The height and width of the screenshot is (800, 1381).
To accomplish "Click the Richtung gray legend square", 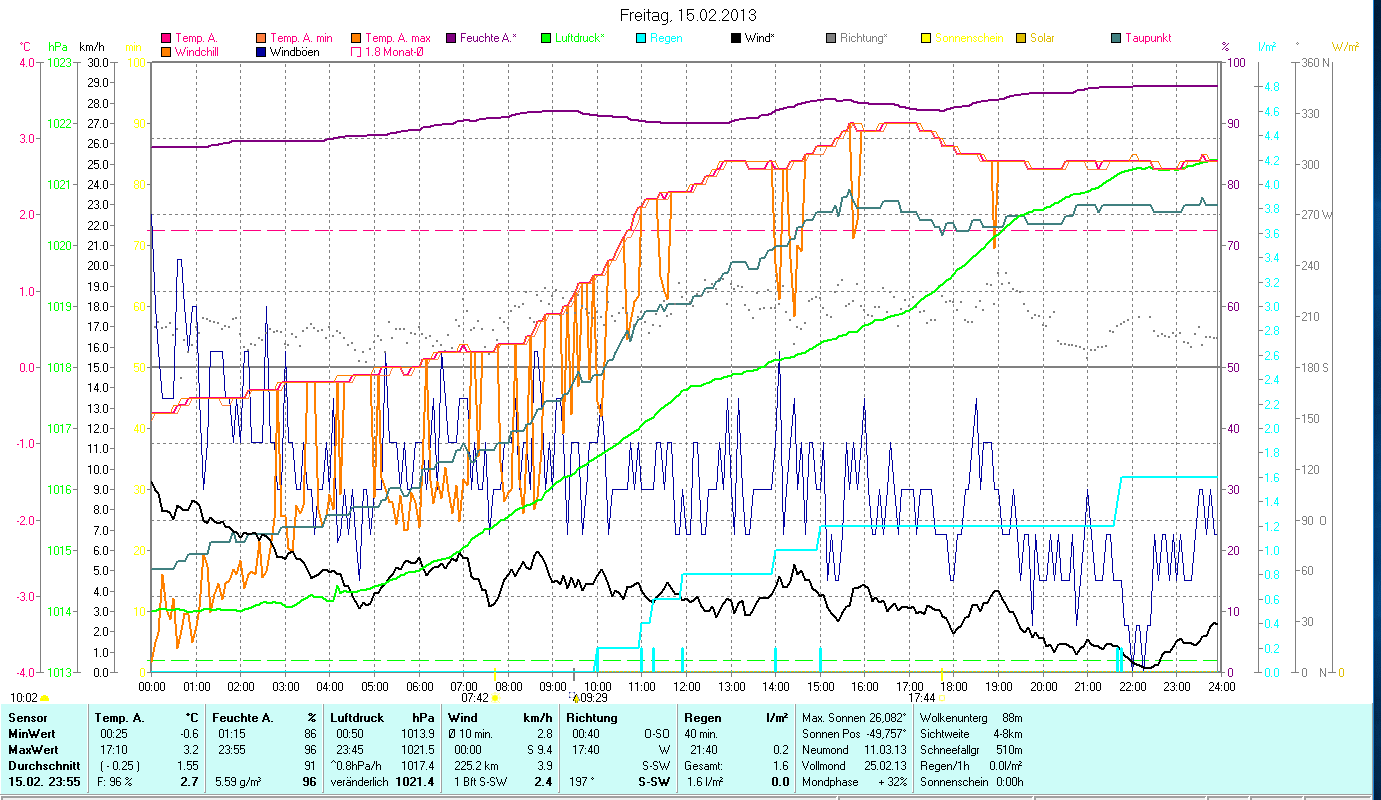I will click(x=830, y=38).
